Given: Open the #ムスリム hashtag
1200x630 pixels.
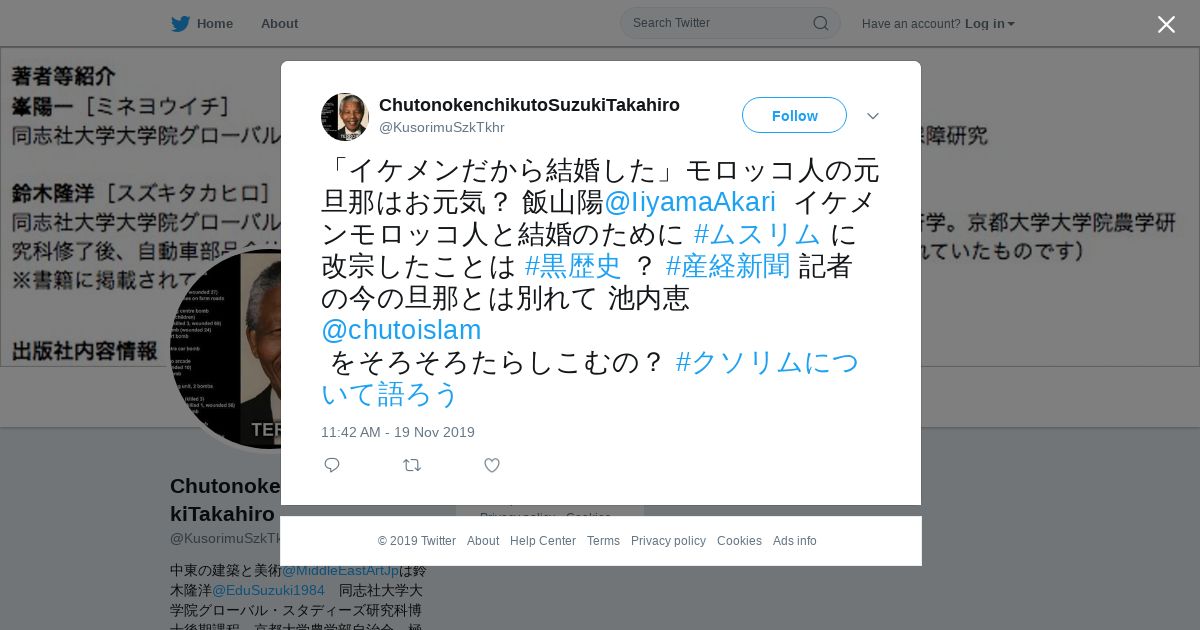Looking at the screenshot, I should coord(757,234).
